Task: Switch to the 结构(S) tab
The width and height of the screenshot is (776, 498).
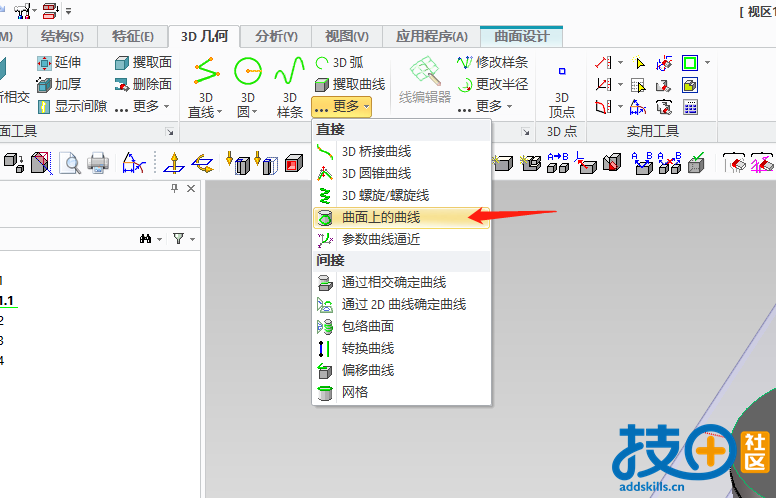Action: click(62, 37)
